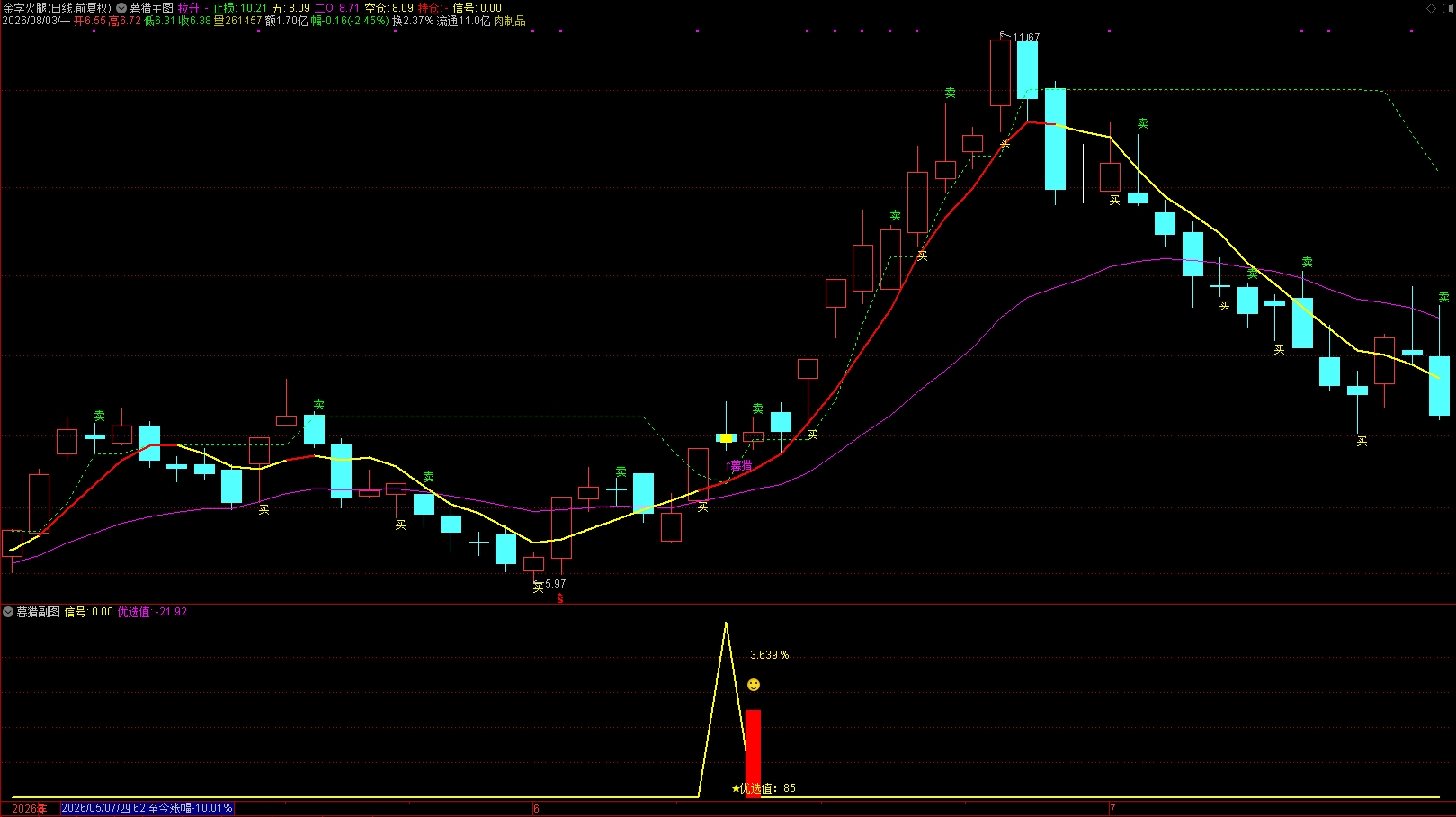1456x817 pixels.
Task: Click the red bar in 暮猎副图 subchart
Action: (x=753, y=753)
